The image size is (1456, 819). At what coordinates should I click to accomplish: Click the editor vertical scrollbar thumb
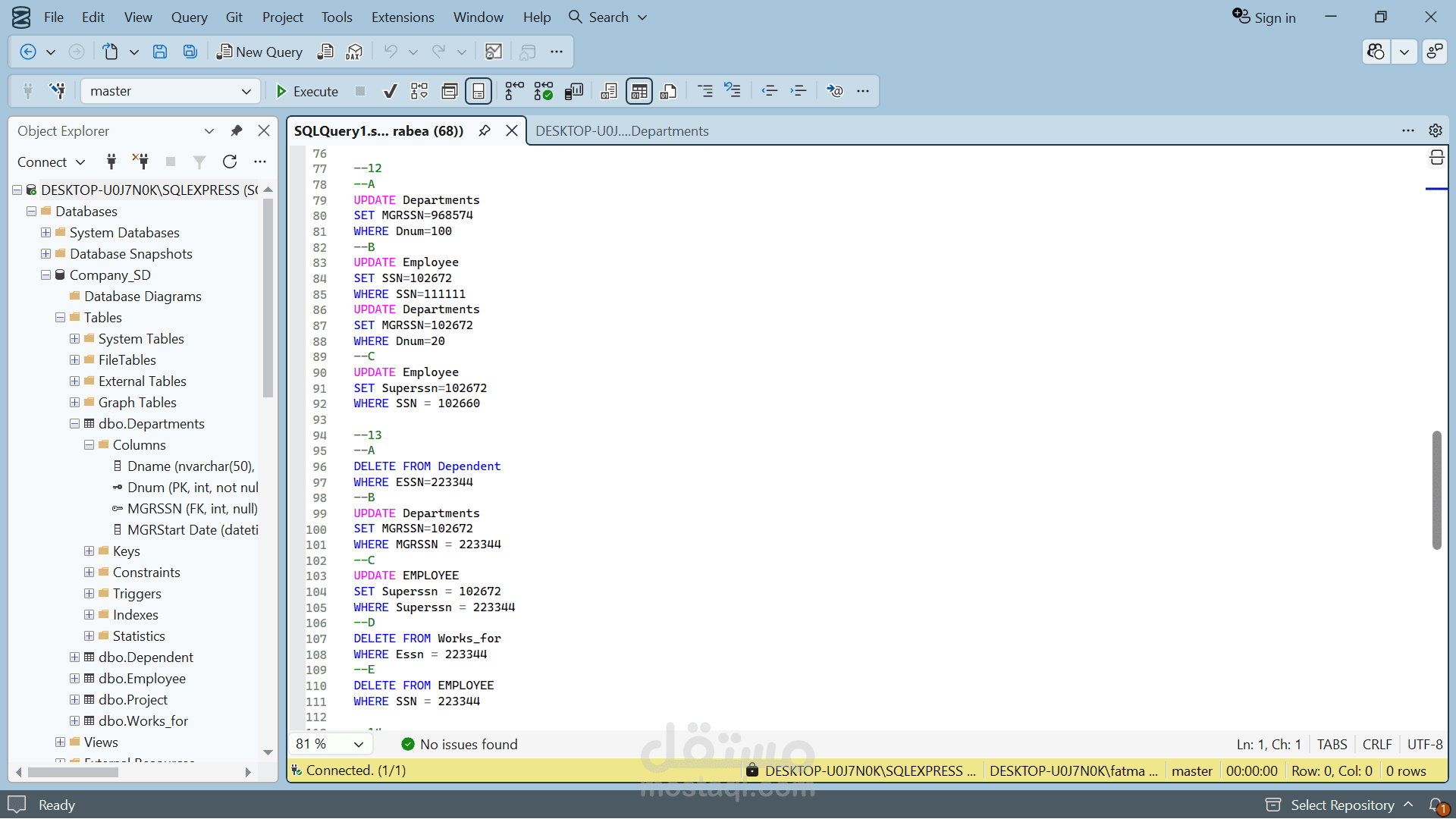tap(1436, 490)
